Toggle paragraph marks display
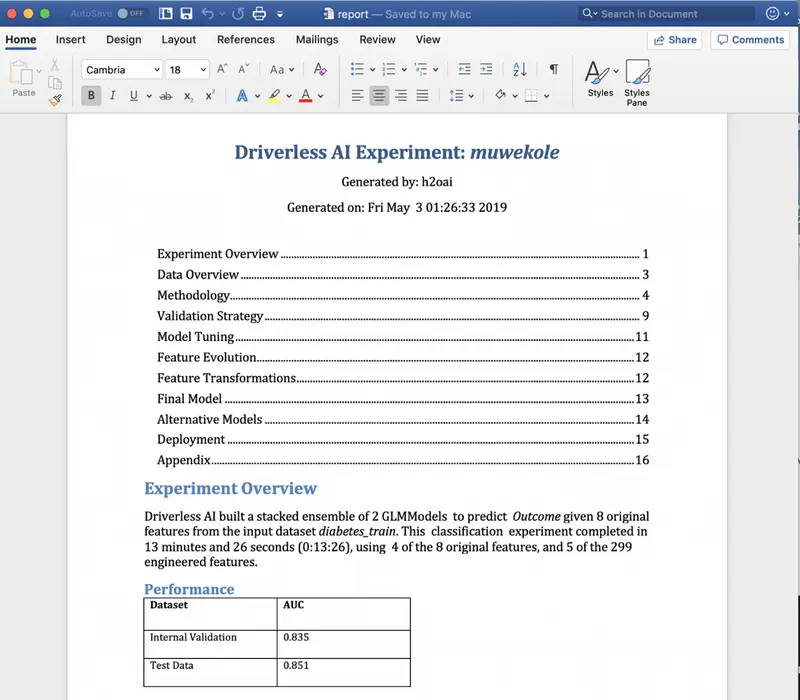The image size is (800, 700). point(554,69)
